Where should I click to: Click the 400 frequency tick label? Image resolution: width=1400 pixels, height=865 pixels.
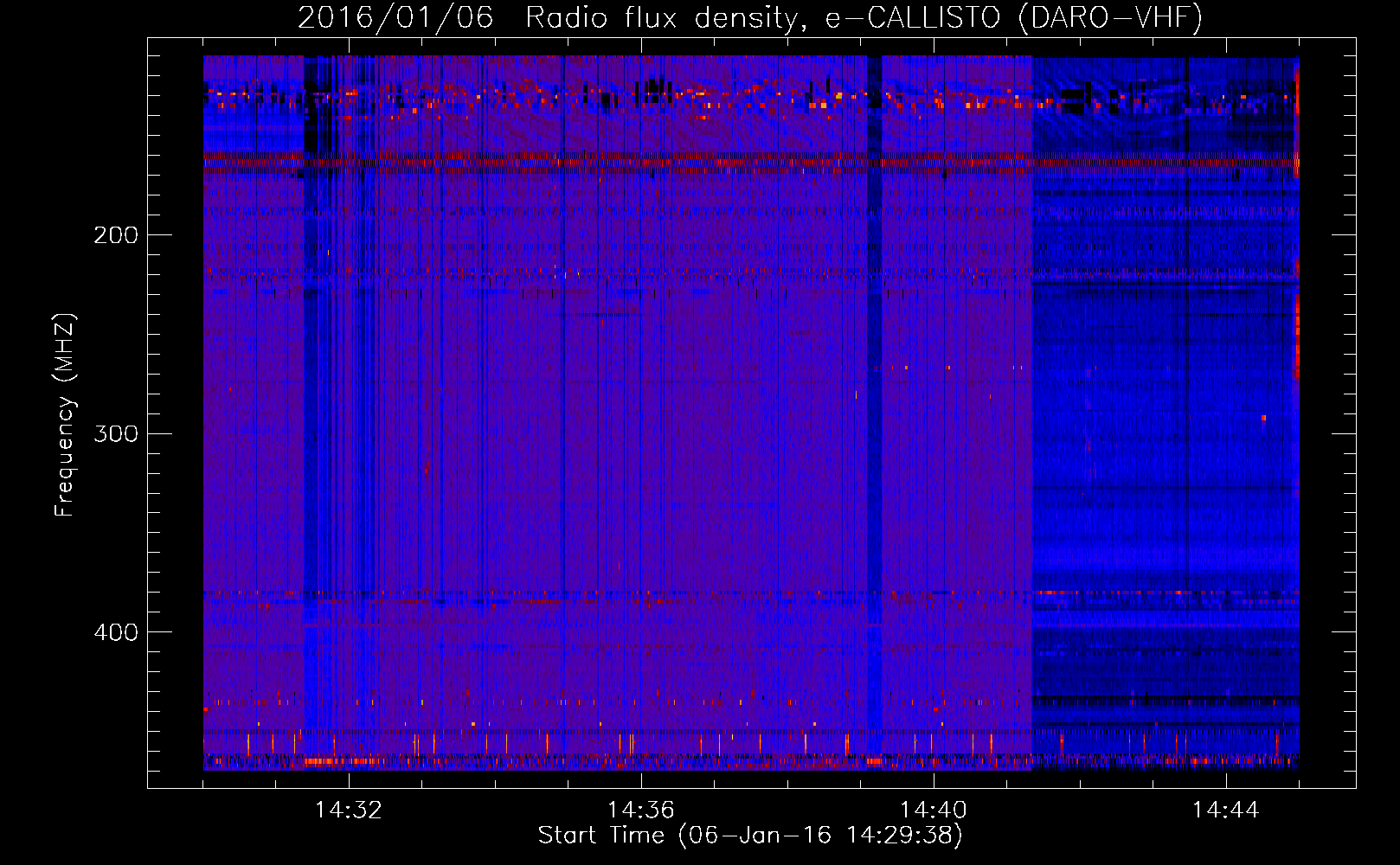(116, 632)
